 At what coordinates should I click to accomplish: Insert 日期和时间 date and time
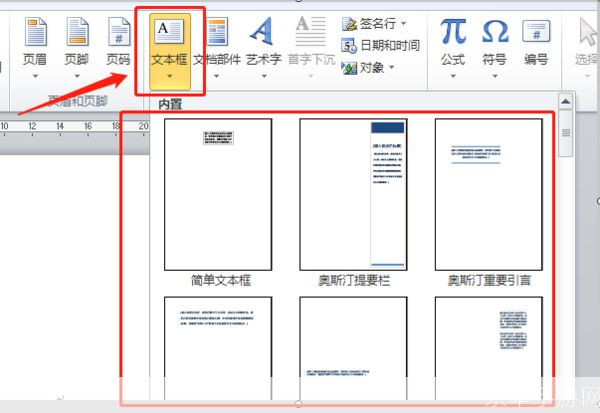point(380,46)
